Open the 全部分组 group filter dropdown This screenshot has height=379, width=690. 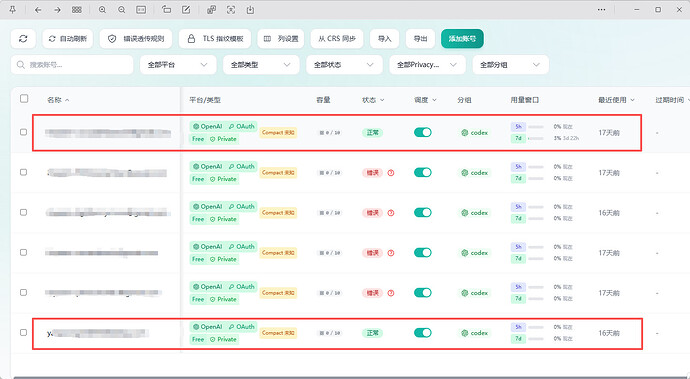coord(510,65)
